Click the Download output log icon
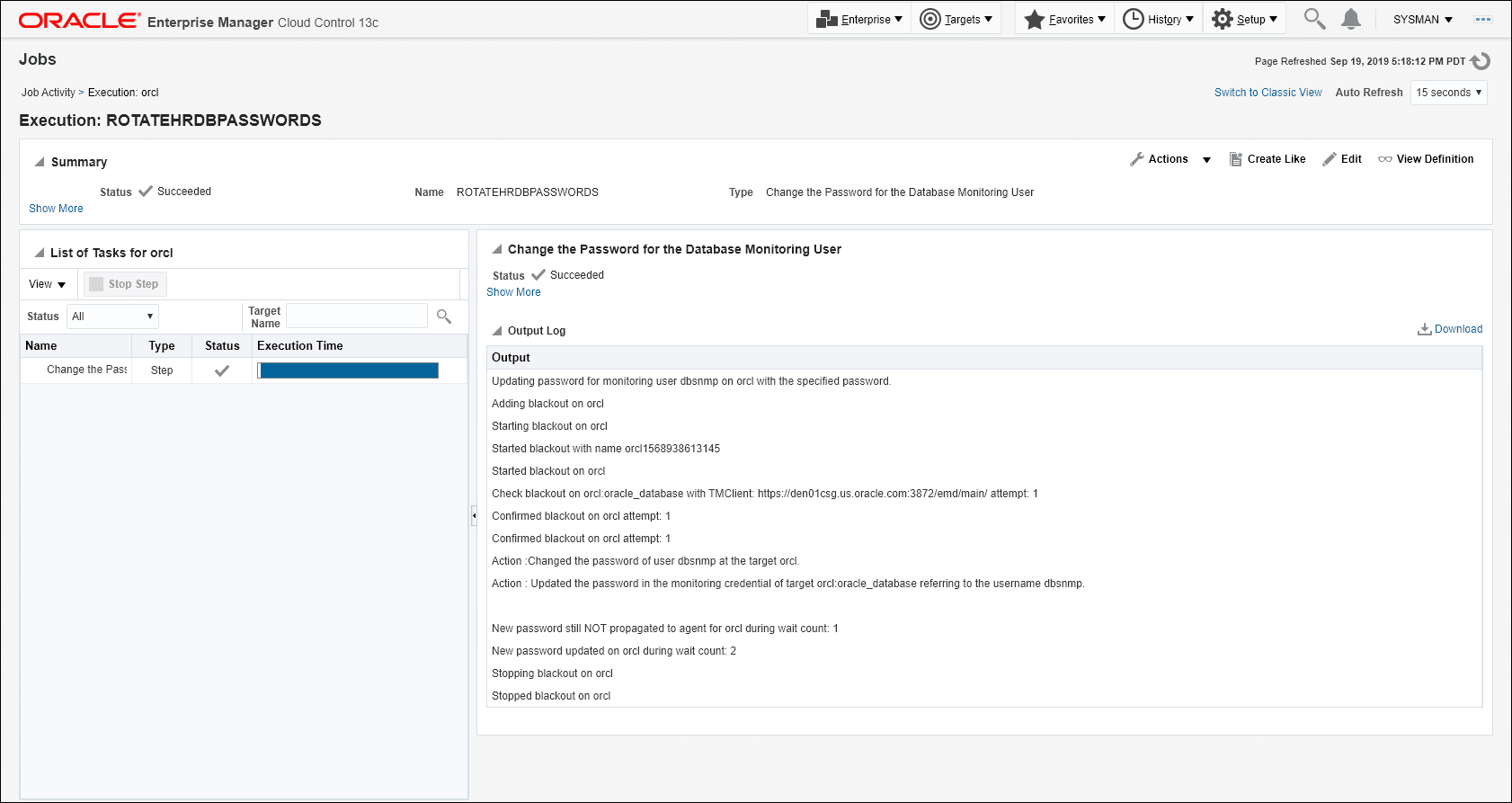This screenshot has height=803, width=1512. click(1425, 329)
